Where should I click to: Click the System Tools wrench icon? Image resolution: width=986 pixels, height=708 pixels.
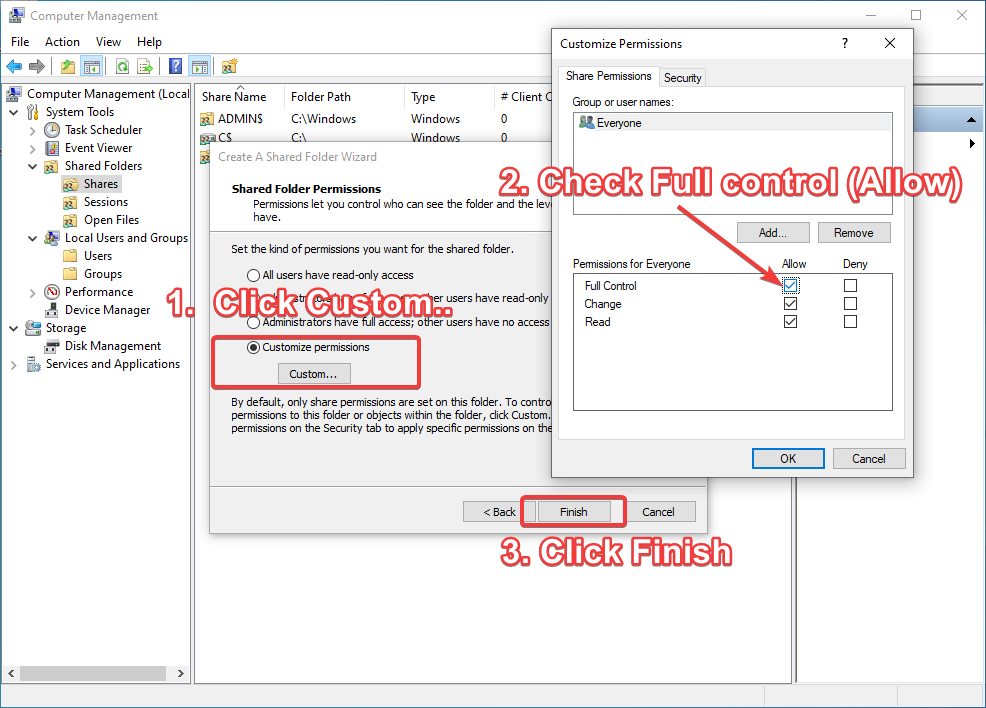[x=33, y=112]
